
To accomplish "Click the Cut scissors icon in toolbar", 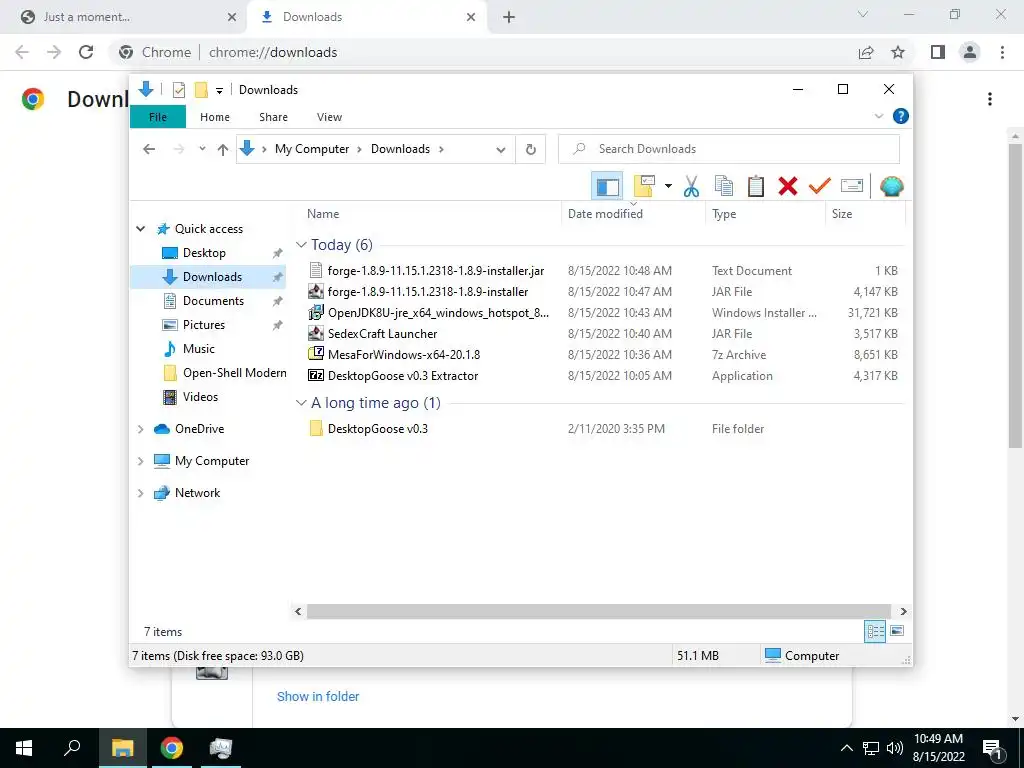I will pos(691,186).
